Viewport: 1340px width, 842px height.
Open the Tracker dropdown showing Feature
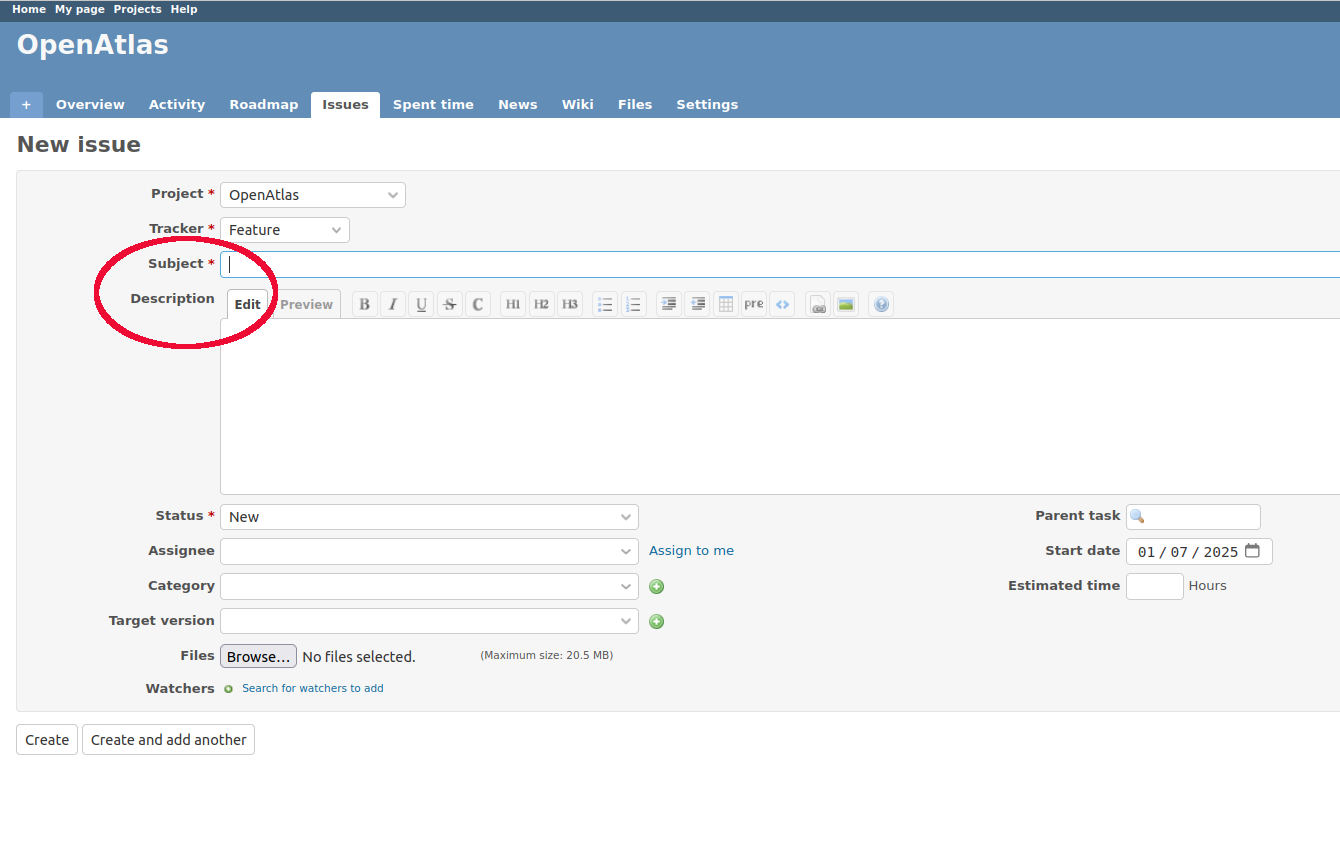[284, 229]
